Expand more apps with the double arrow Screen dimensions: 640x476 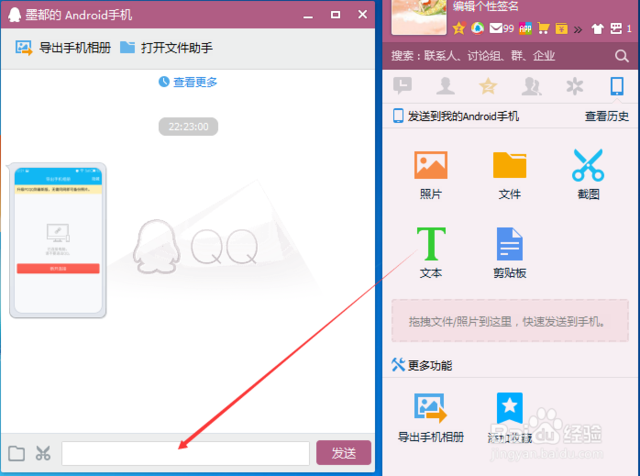point(578,29)
